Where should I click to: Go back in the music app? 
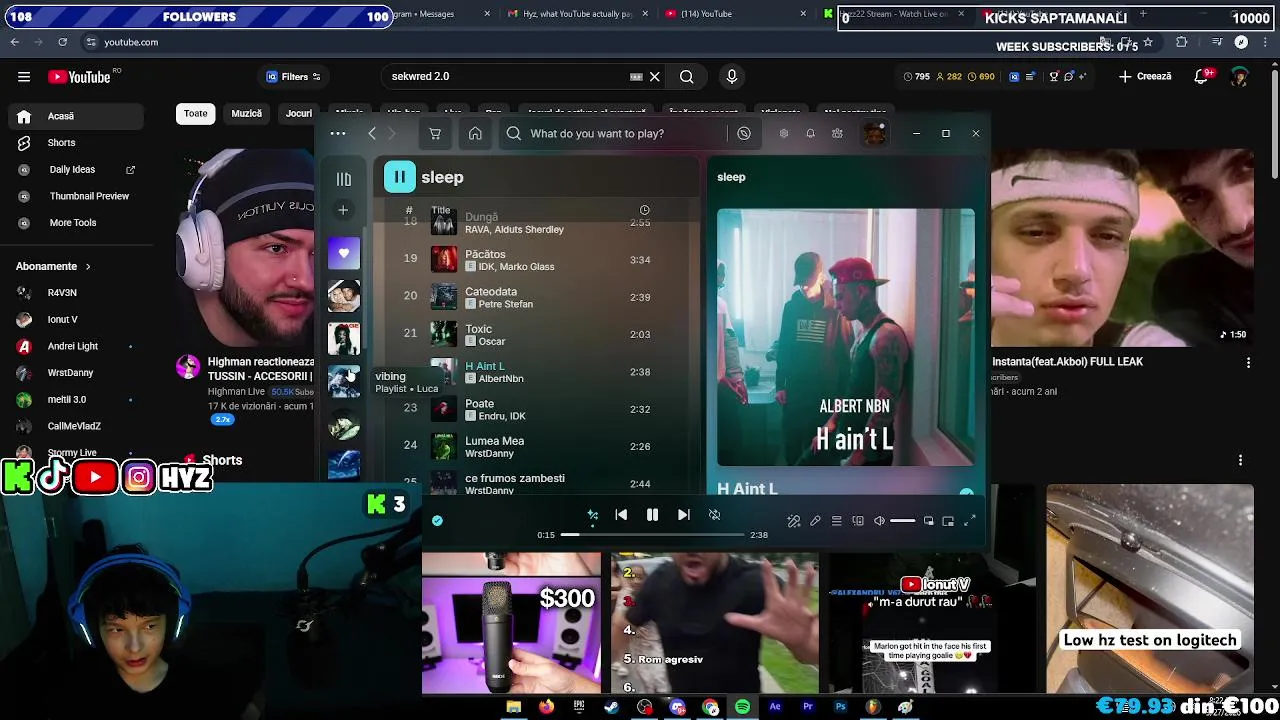pyautogui.click(x=372, y=133)
